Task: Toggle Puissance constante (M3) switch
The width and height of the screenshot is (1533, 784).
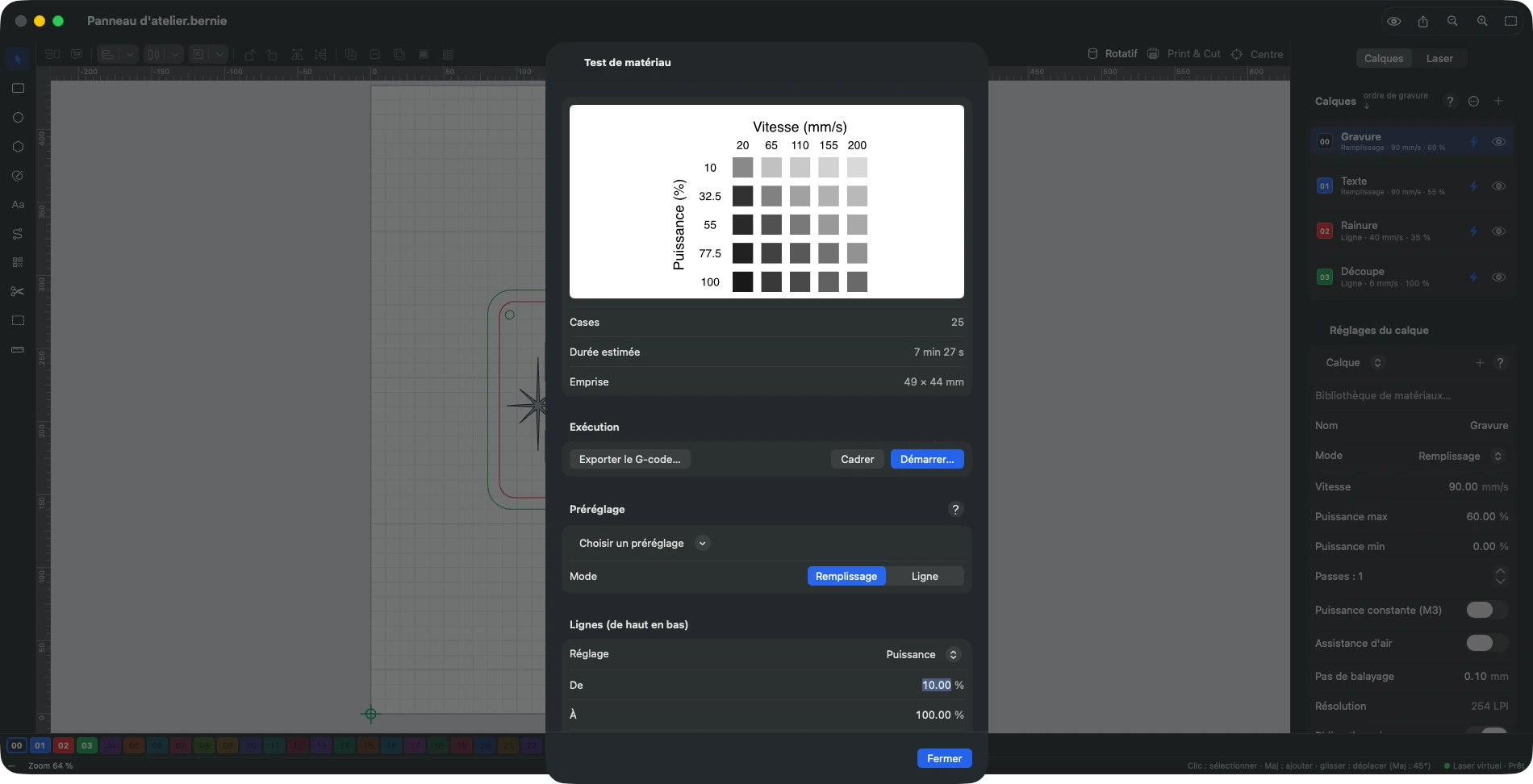Action: pyautogui.click(x=1486, y=610)
